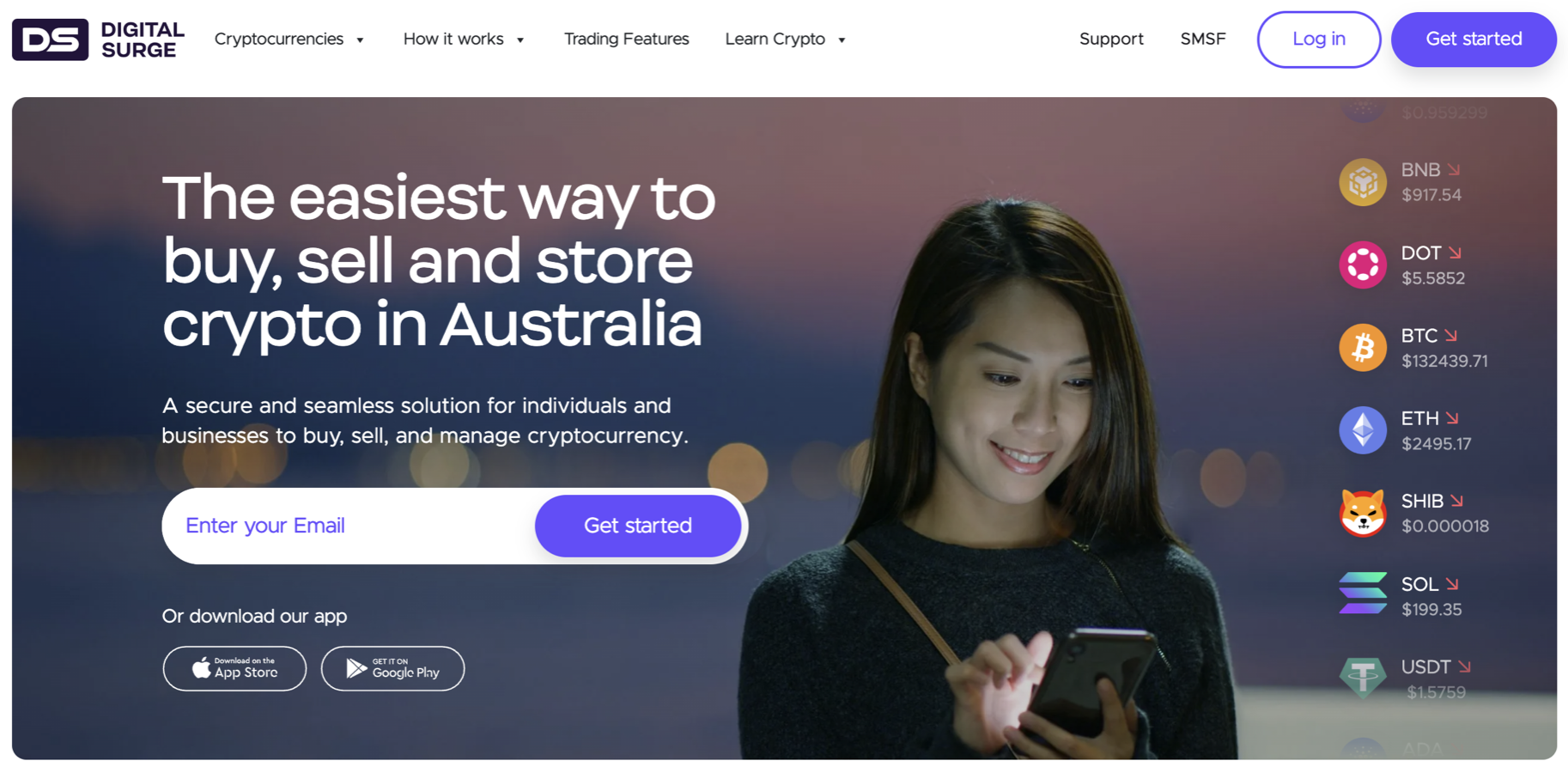This screenshot has width=1568, height=773.
Task: Expand the Cryptocurrencies dropdown menu
Action: pos(289,40)
